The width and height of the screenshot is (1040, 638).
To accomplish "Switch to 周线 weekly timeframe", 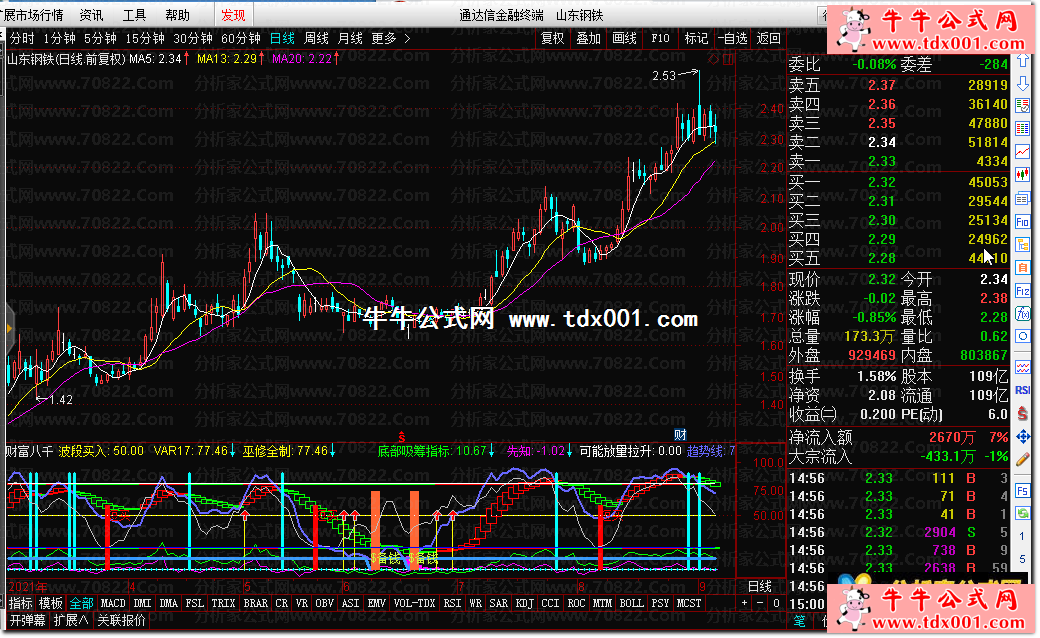I will 316,38.
